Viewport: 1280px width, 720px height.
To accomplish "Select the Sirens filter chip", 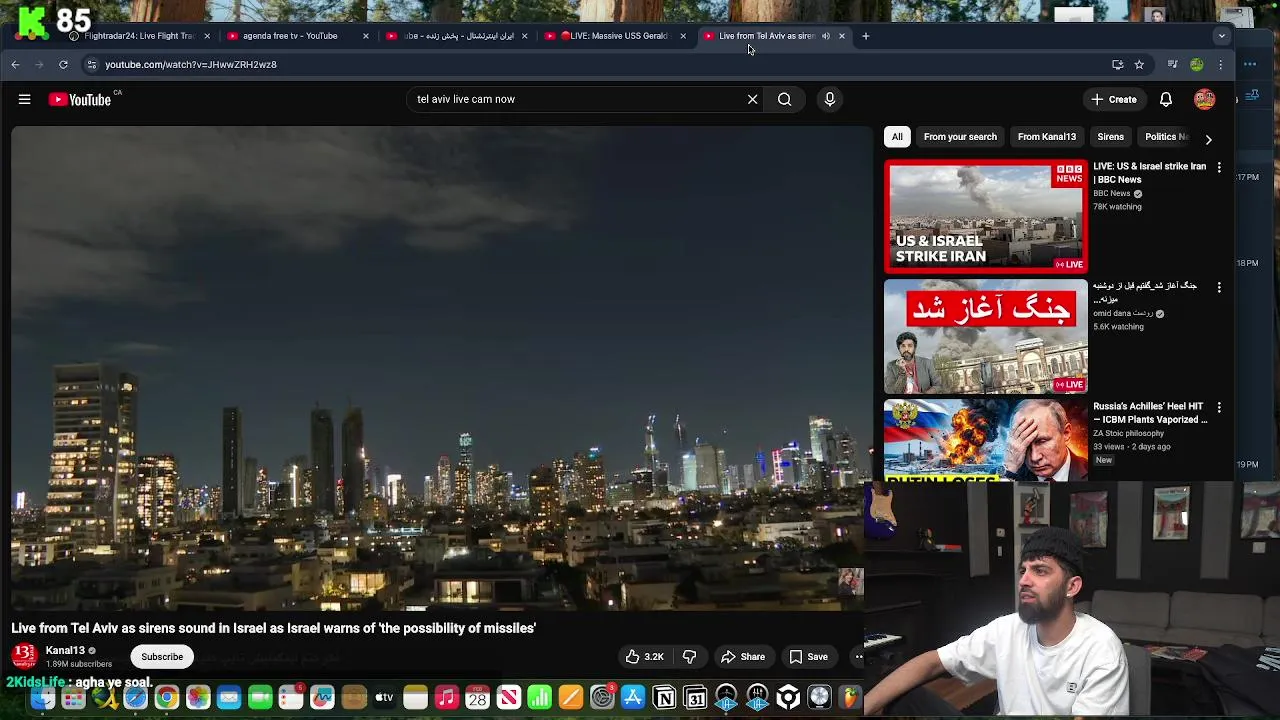I will pos(1111,137).
